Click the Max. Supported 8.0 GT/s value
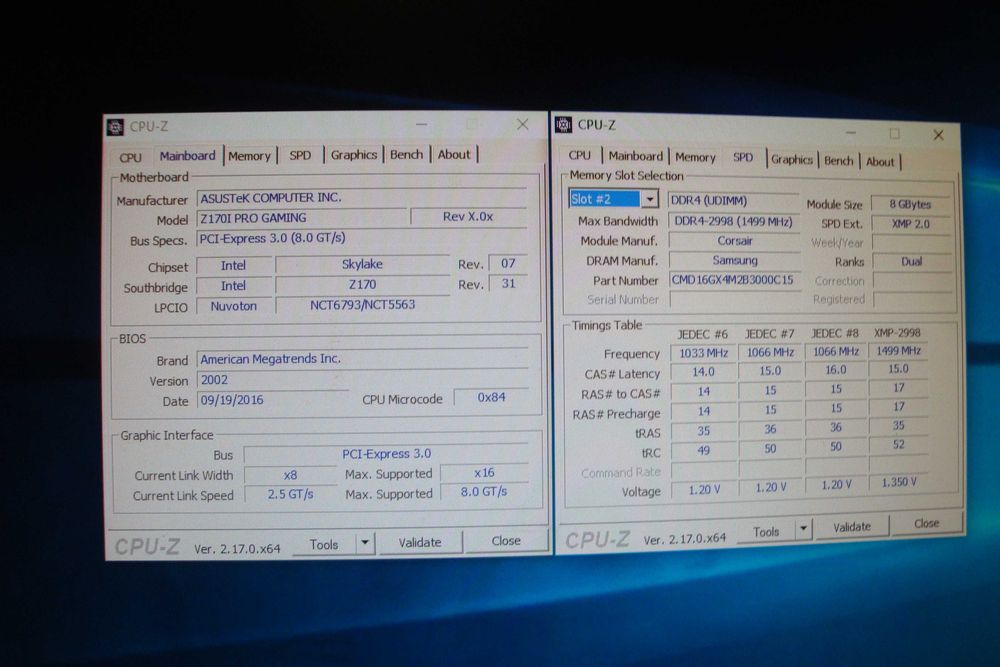This screenshot has height=667, width=1000. (484, 492)
